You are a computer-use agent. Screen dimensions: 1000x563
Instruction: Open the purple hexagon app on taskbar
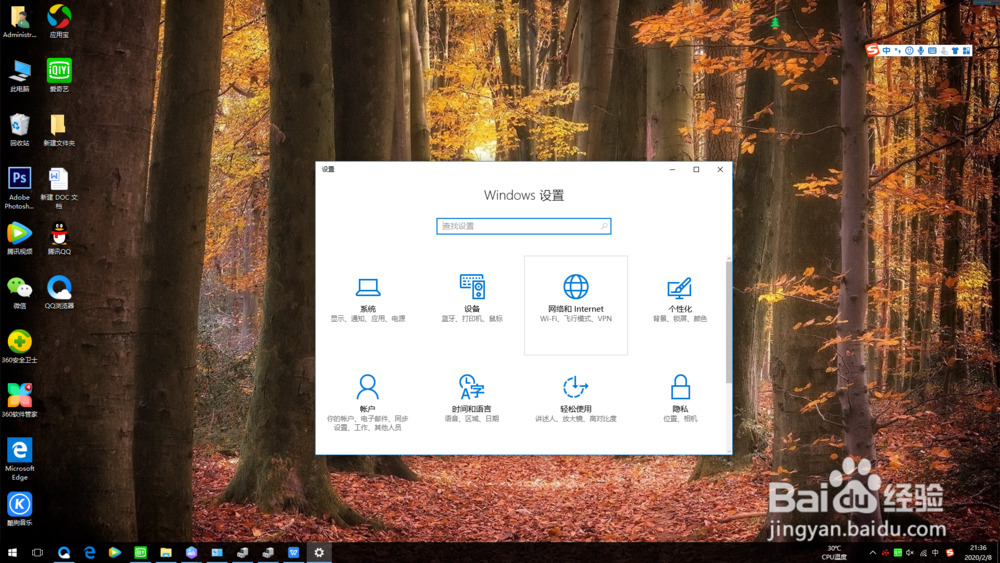(191, 553)
